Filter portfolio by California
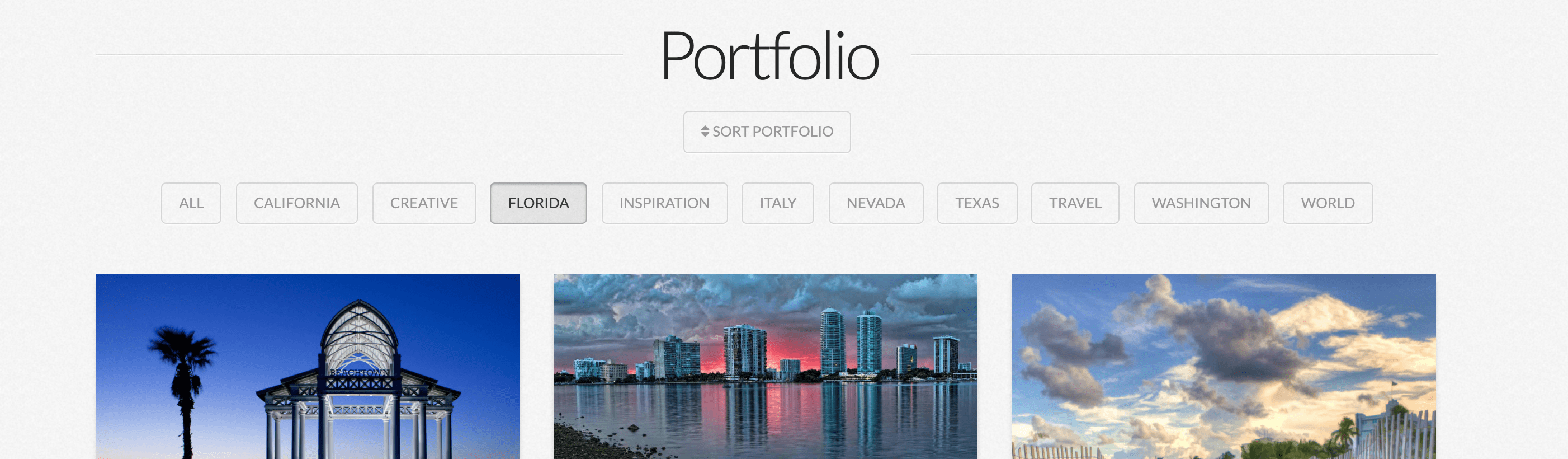Viewport: 1568px width, 459px height. (296, 203)
